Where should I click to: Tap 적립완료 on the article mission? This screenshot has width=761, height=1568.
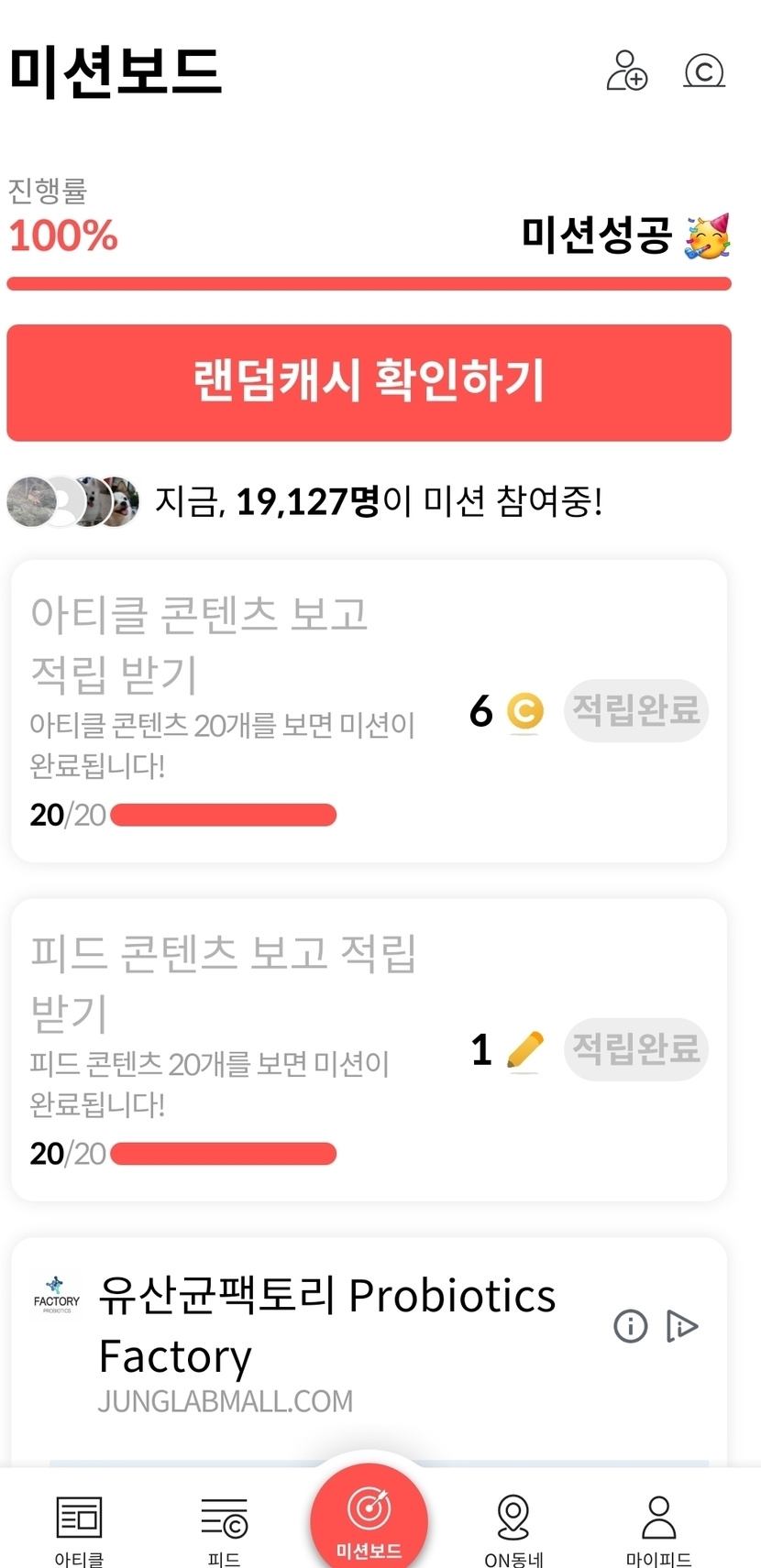[635, 710]
